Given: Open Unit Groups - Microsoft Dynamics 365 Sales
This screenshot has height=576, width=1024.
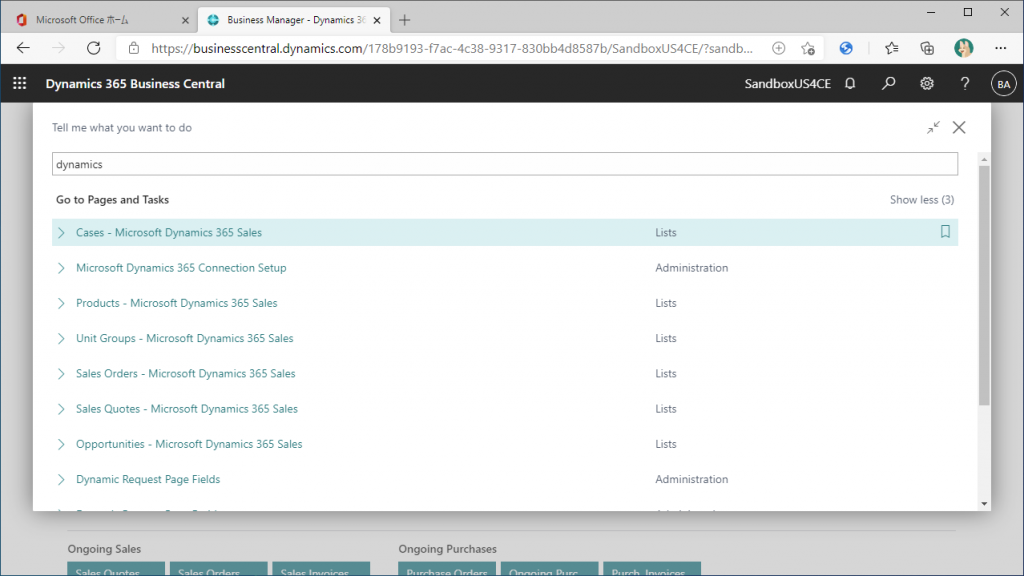Looking at the screenshot, I should pyautogui.click(x=185, y=338).
